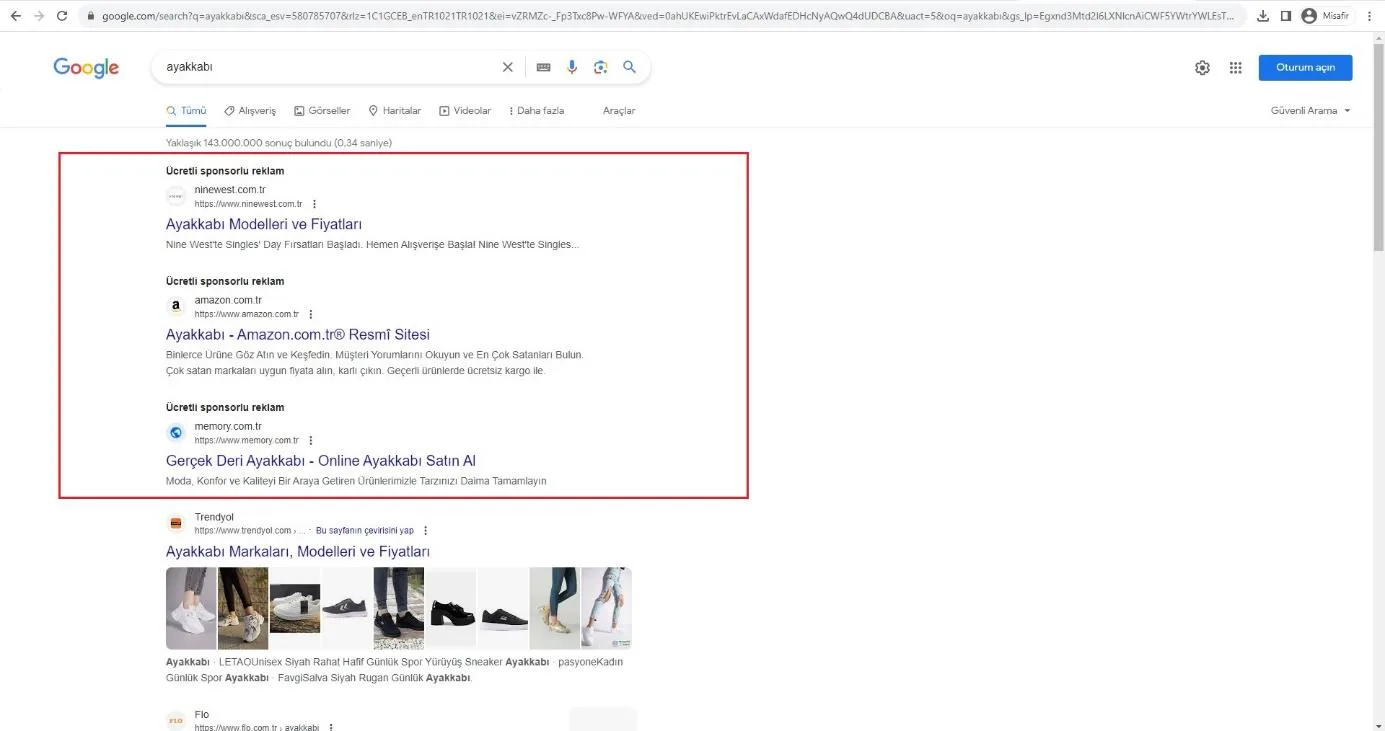Switch to the Görseller tab
The height and width of the screenshot is (731, 1385).
(322, 111)
